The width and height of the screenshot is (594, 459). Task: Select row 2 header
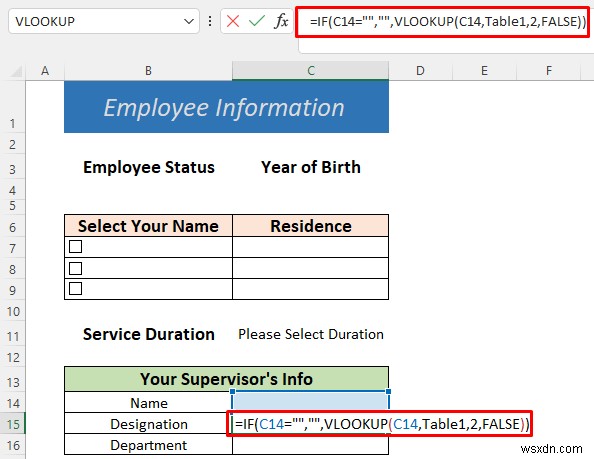13,144
